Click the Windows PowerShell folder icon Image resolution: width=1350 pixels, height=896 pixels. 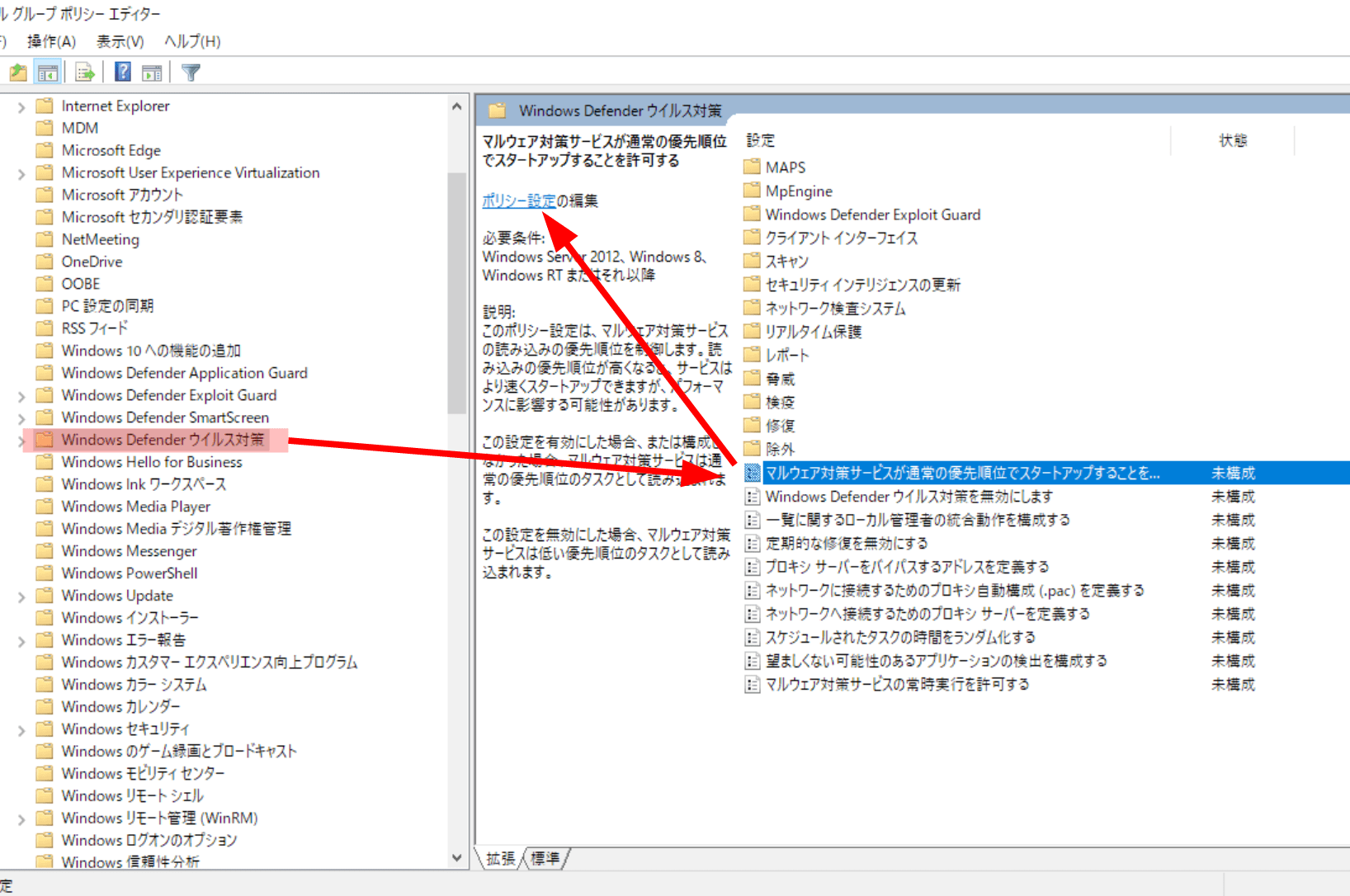[x=45, y=573]
